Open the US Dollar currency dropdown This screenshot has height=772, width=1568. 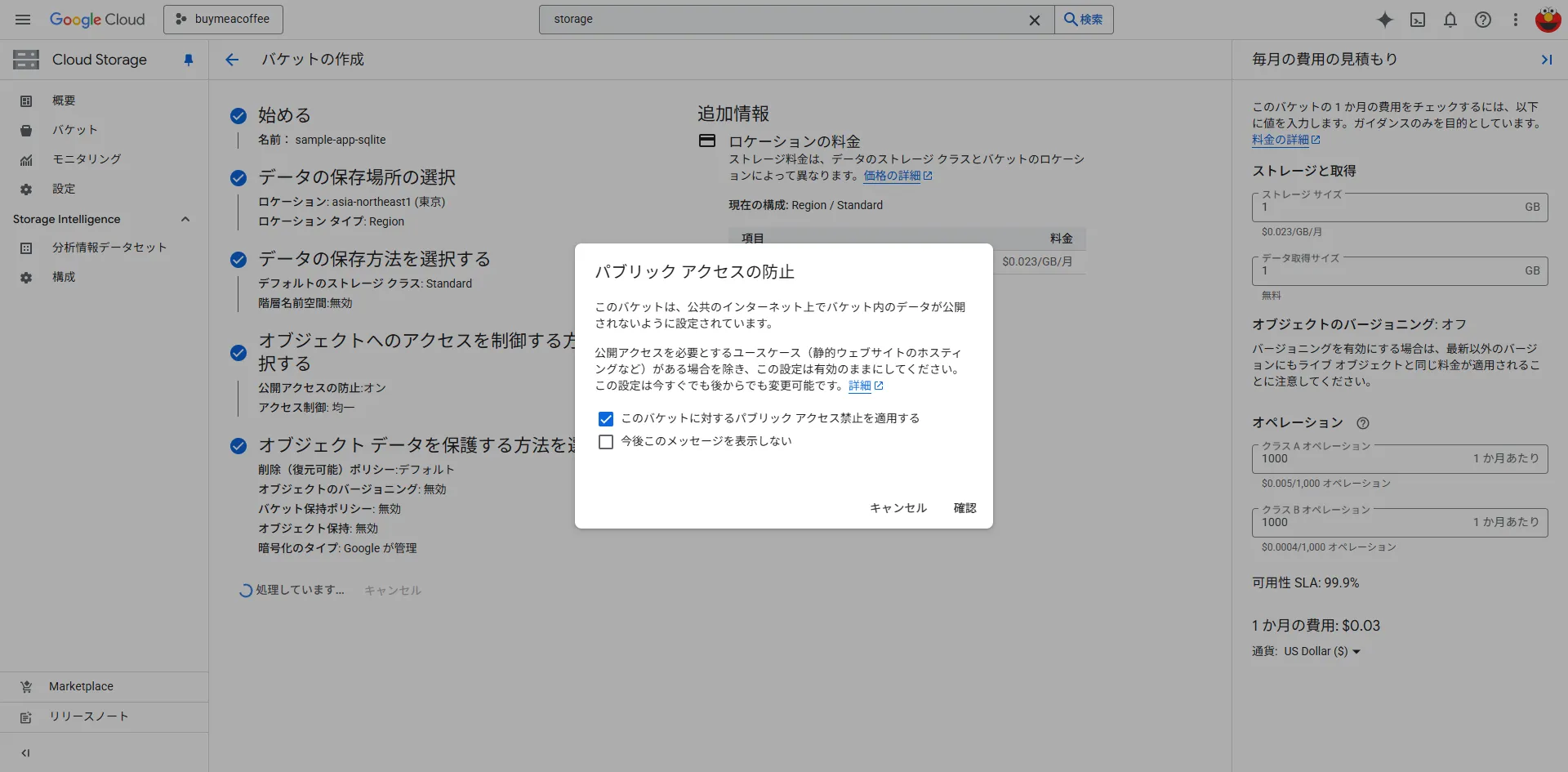[x=1322, y=652]
